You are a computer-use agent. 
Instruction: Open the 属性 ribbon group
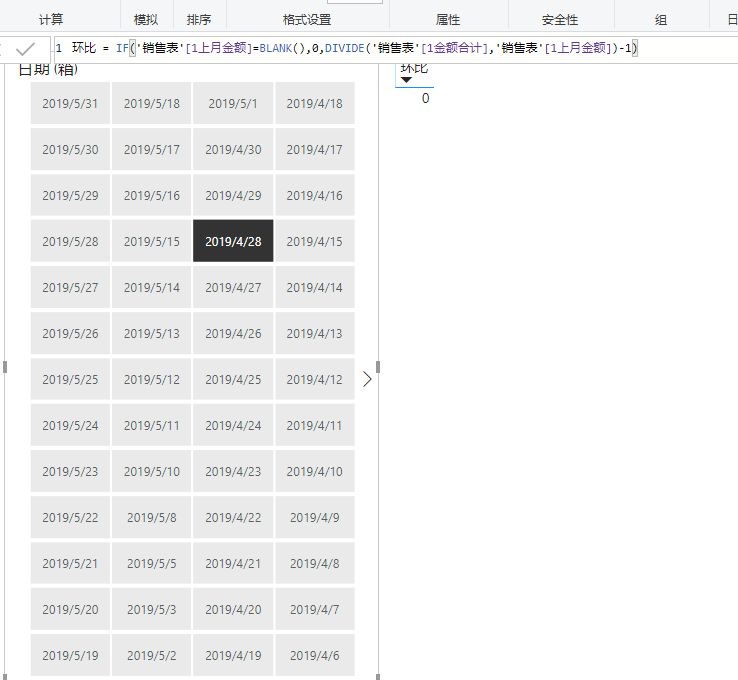pos(448,20)
